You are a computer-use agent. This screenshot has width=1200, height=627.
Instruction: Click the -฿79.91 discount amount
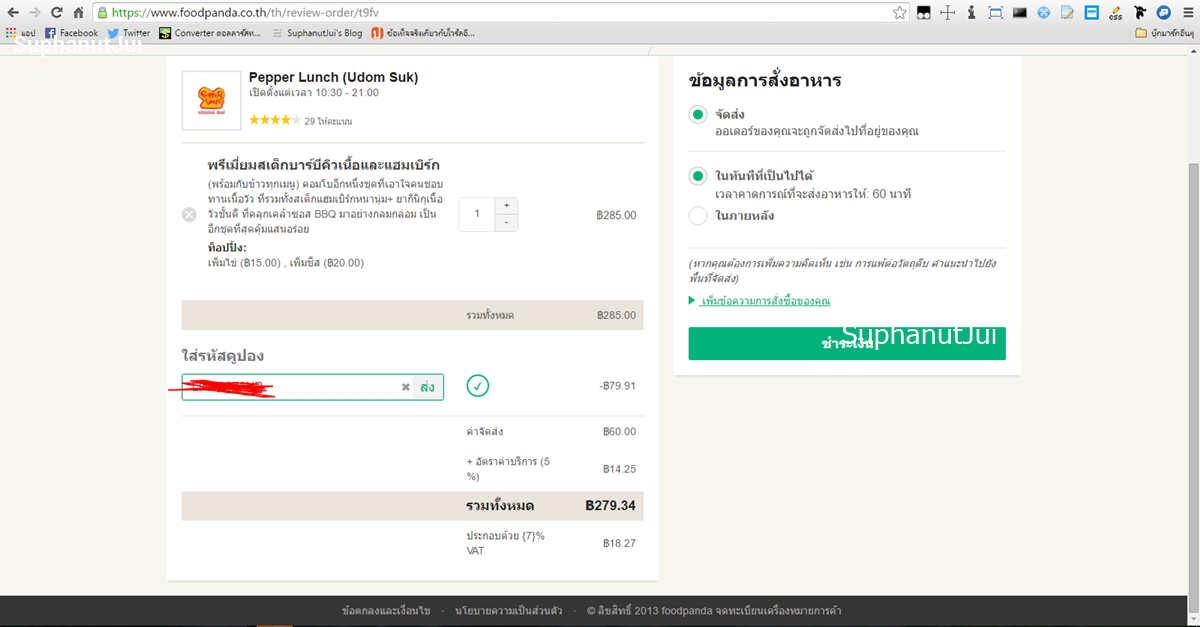[x=616, y=386]
